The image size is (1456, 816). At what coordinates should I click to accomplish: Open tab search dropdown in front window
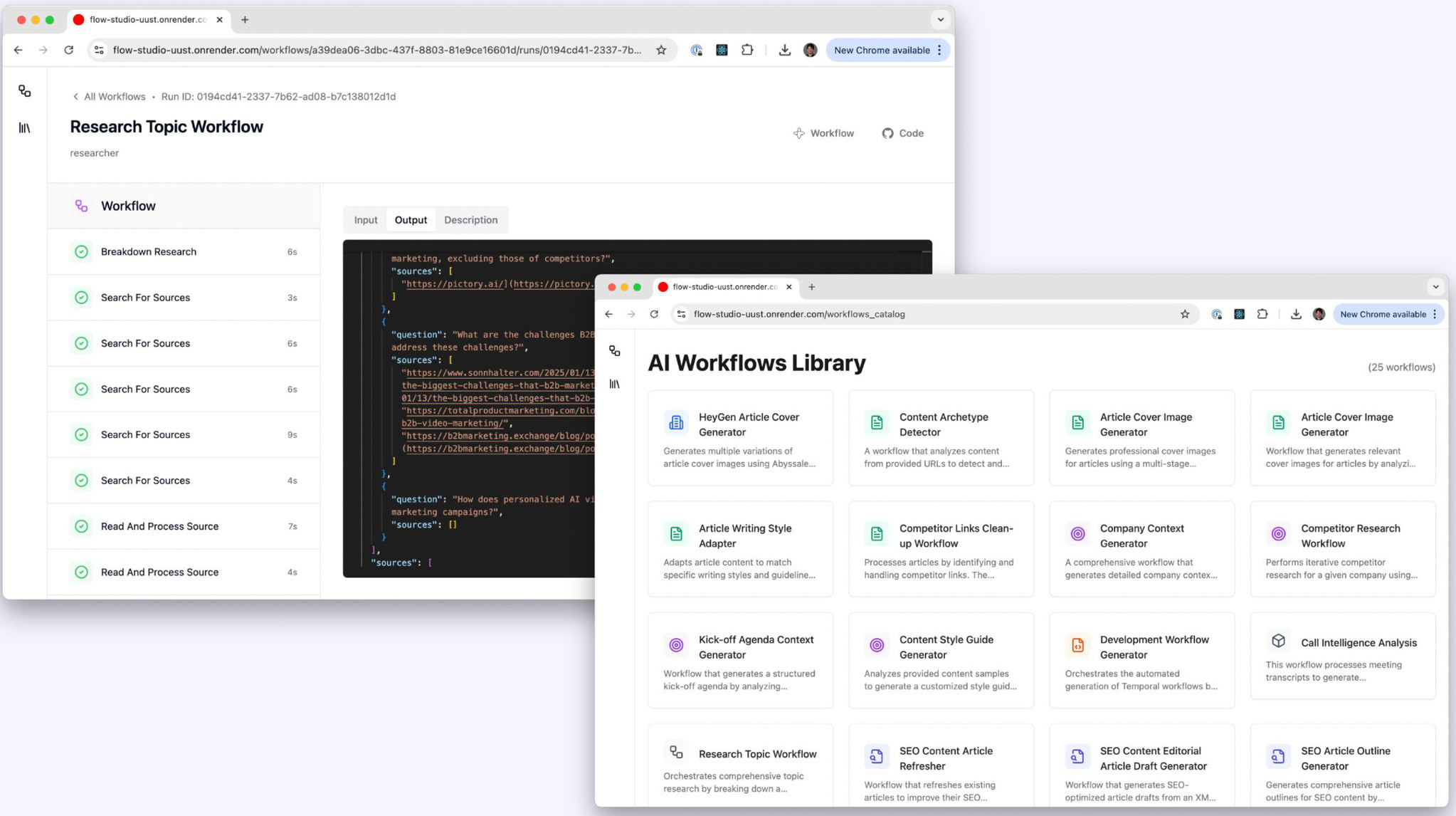coord(1435,287)
